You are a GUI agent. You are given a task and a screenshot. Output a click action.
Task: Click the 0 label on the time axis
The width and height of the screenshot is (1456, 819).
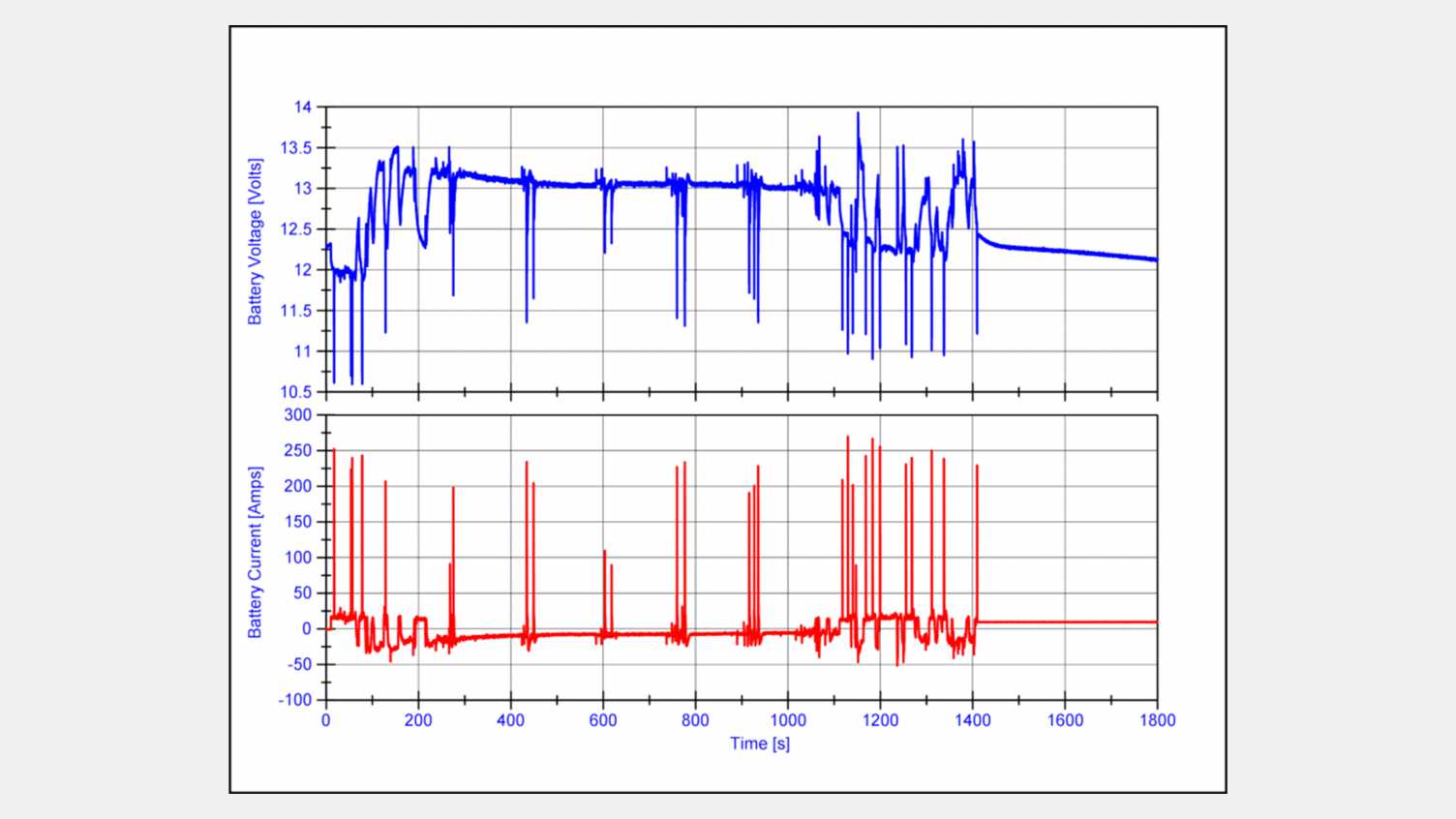tap(325, 721)
